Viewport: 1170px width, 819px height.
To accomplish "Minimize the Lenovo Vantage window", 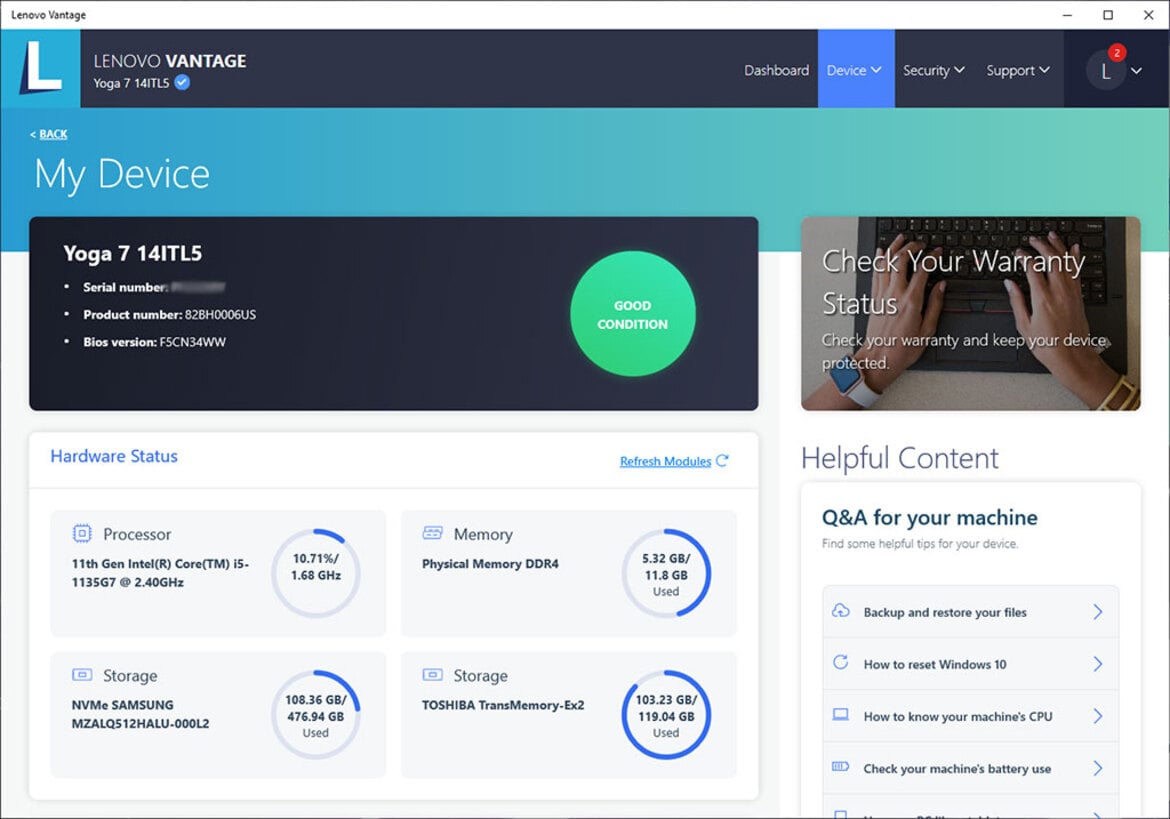I will (x=1068, y=15).
